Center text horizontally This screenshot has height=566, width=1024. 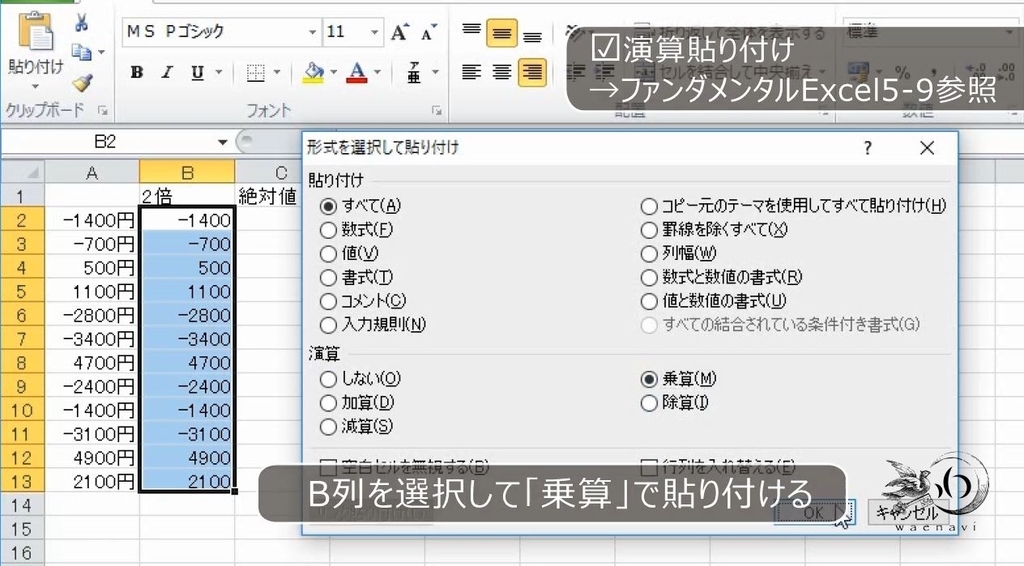click(502, 72)
